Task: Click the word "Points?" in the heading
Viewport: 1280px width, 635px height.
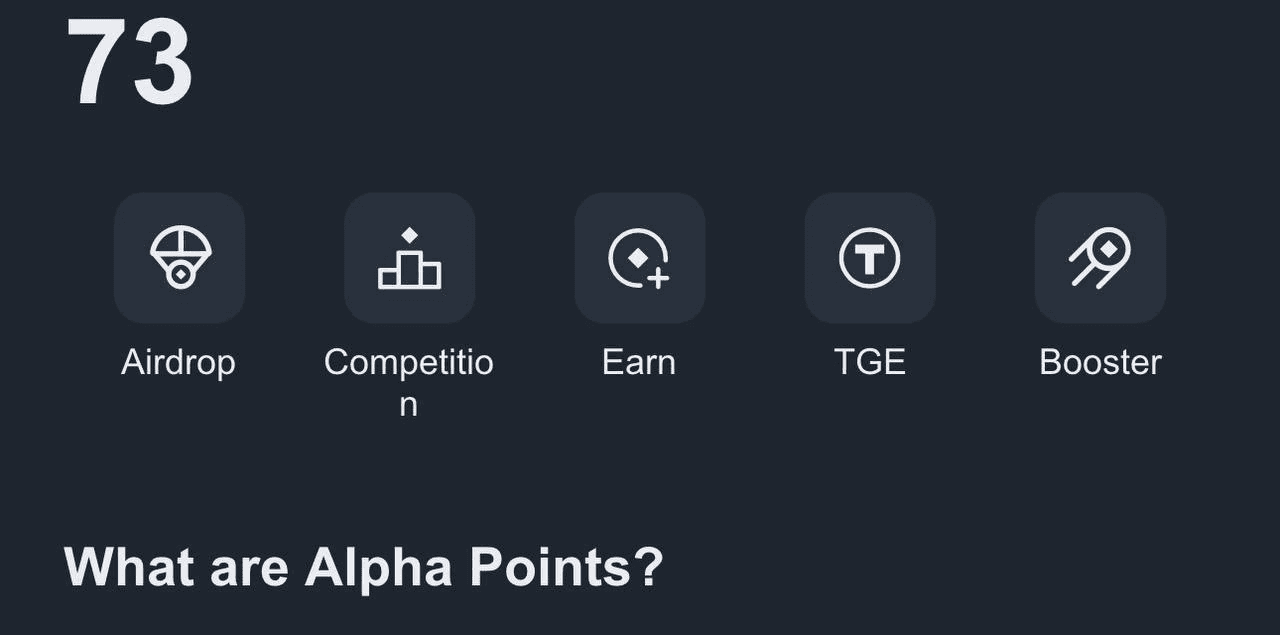Action: 566,567
